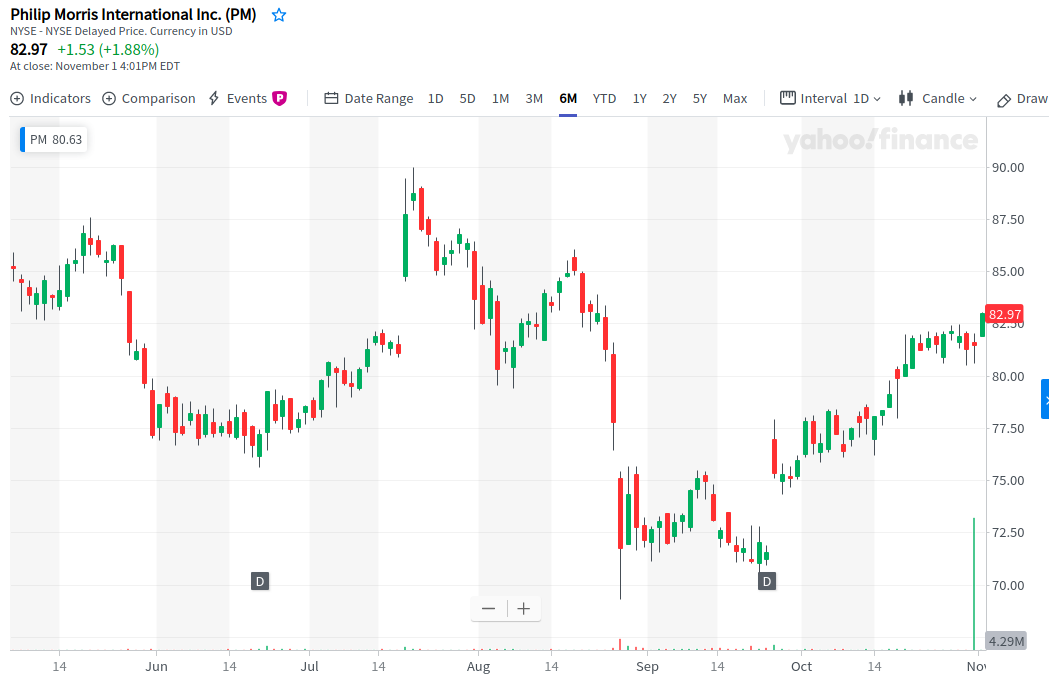Click the star to follow PM
Image resolution: width=1049 pixels, height=684 pixels.
279,15
